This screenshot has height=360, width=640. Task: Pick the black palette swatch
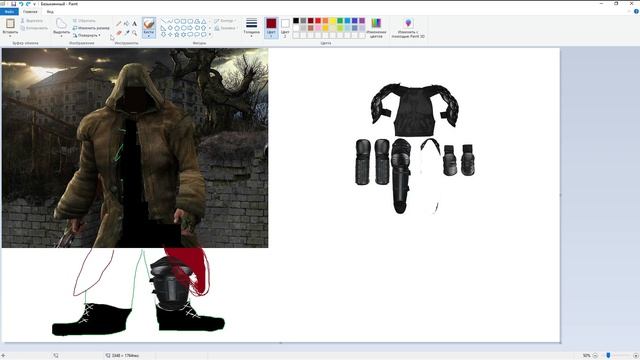(x=296, y=20)
